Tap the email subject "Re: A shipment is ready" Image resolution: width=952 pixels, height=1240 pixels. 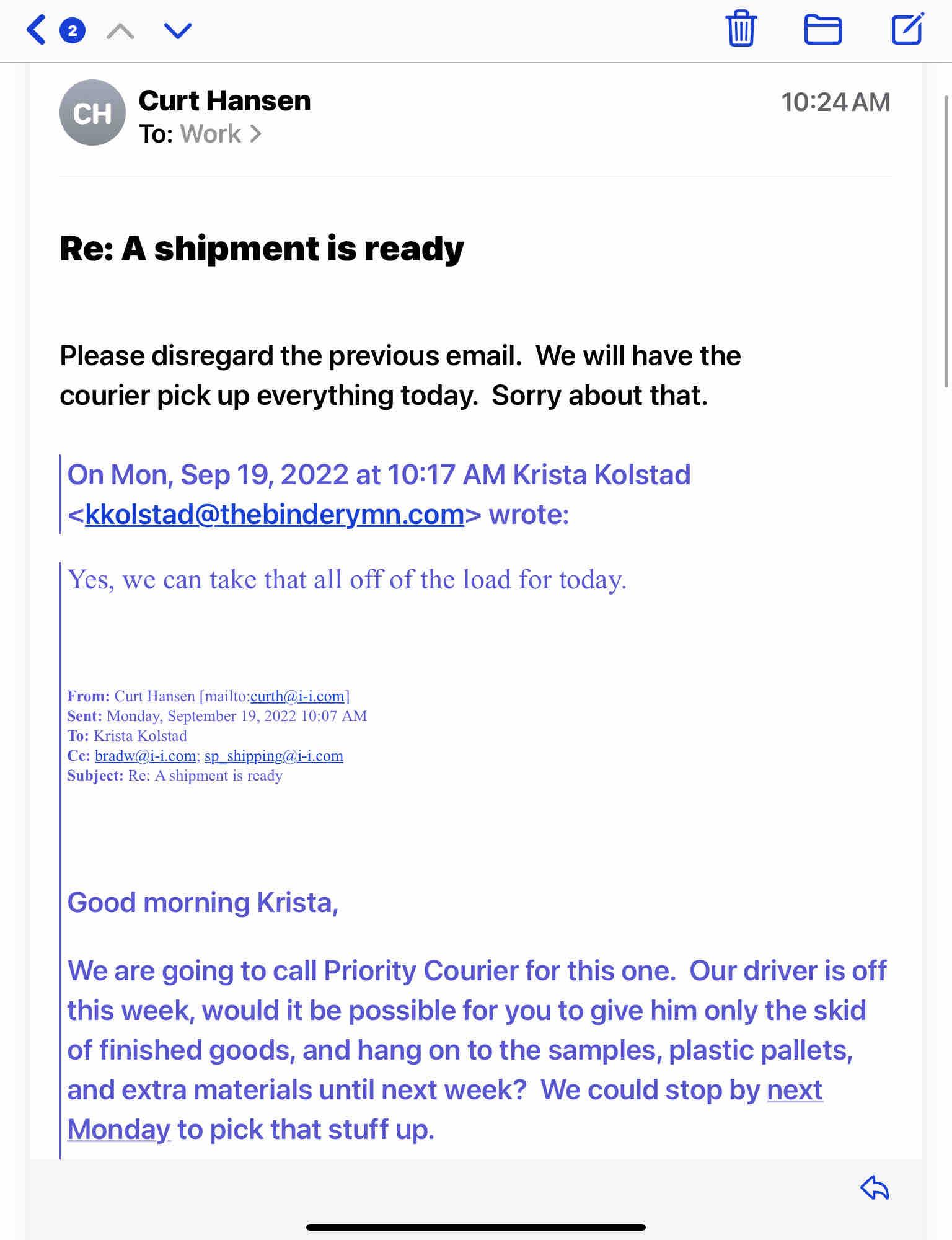(x=262, y=249)
